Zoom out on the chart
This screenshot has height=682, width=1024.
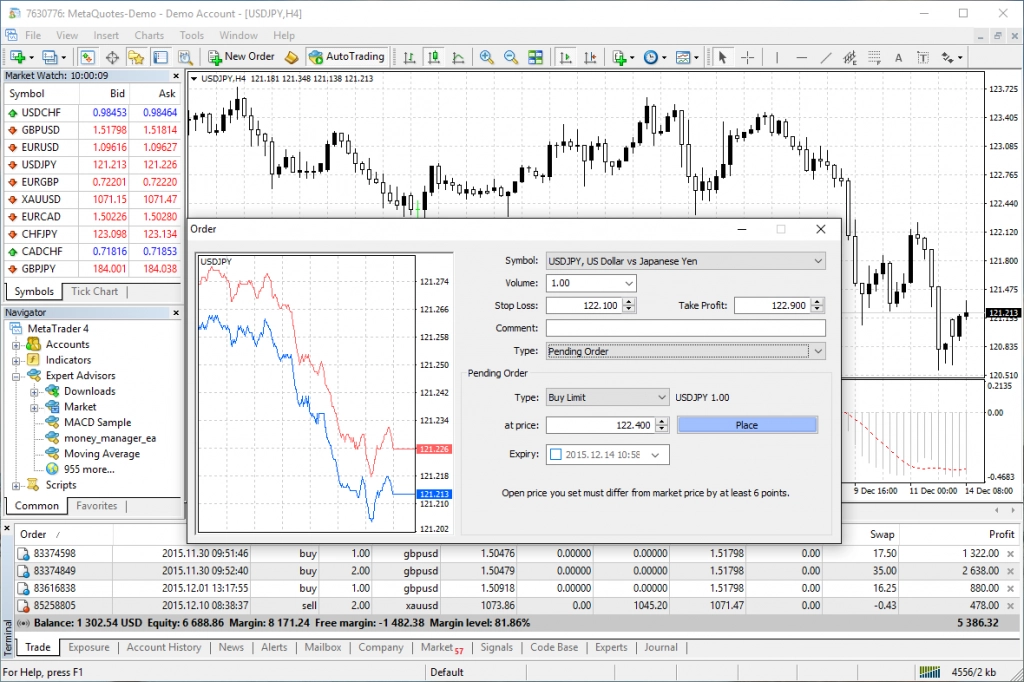click(510, 57)
